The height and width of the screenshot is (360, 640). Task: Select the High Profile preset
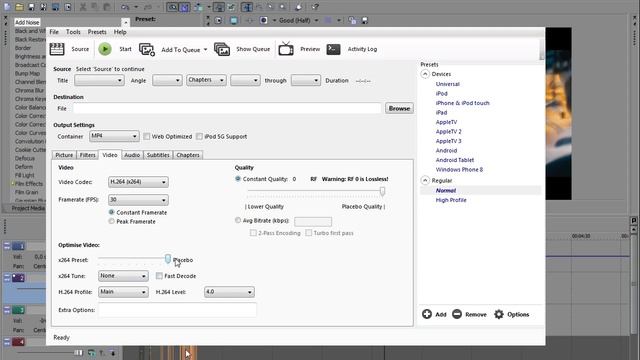click(x=451, y=200)
